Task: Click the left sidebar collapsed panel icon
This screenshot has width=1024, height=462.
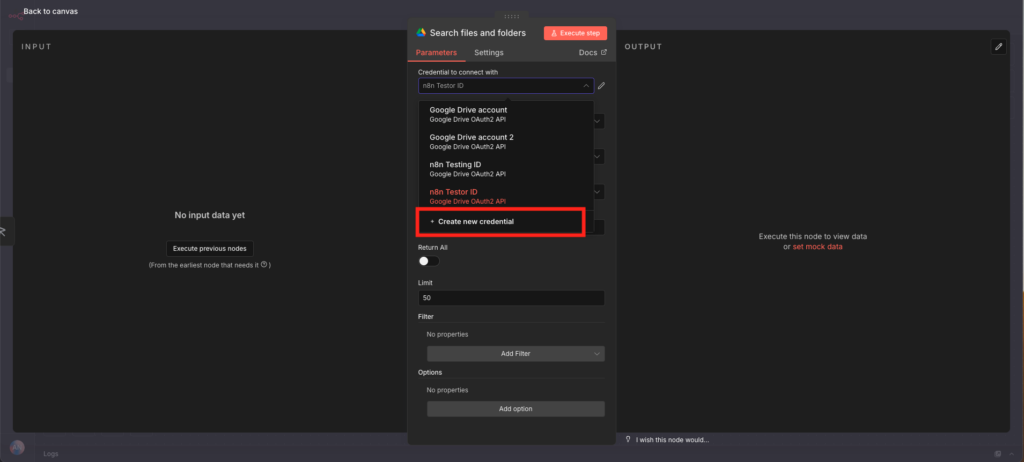Action: tap(4, 231)
